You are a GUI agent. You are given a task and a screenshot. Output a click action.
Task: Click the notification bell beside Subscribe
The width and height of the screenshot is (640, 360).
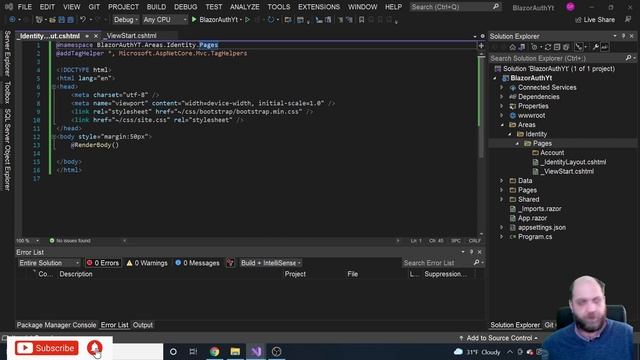tap(95, 348)
